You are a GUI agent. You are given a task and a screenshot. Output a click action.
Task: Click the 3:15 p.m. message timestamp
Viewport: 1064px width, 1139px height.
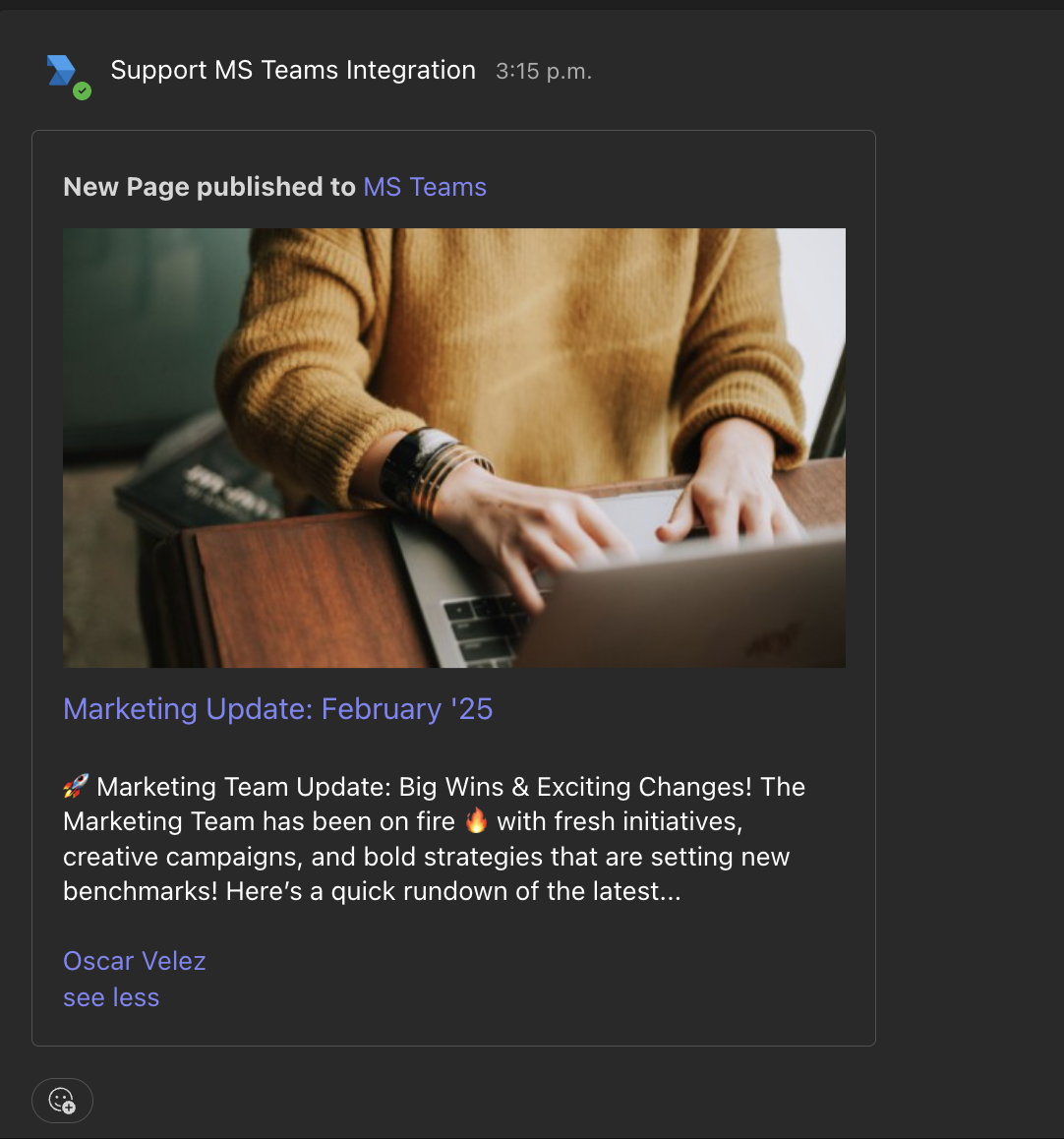click(543, 71)
